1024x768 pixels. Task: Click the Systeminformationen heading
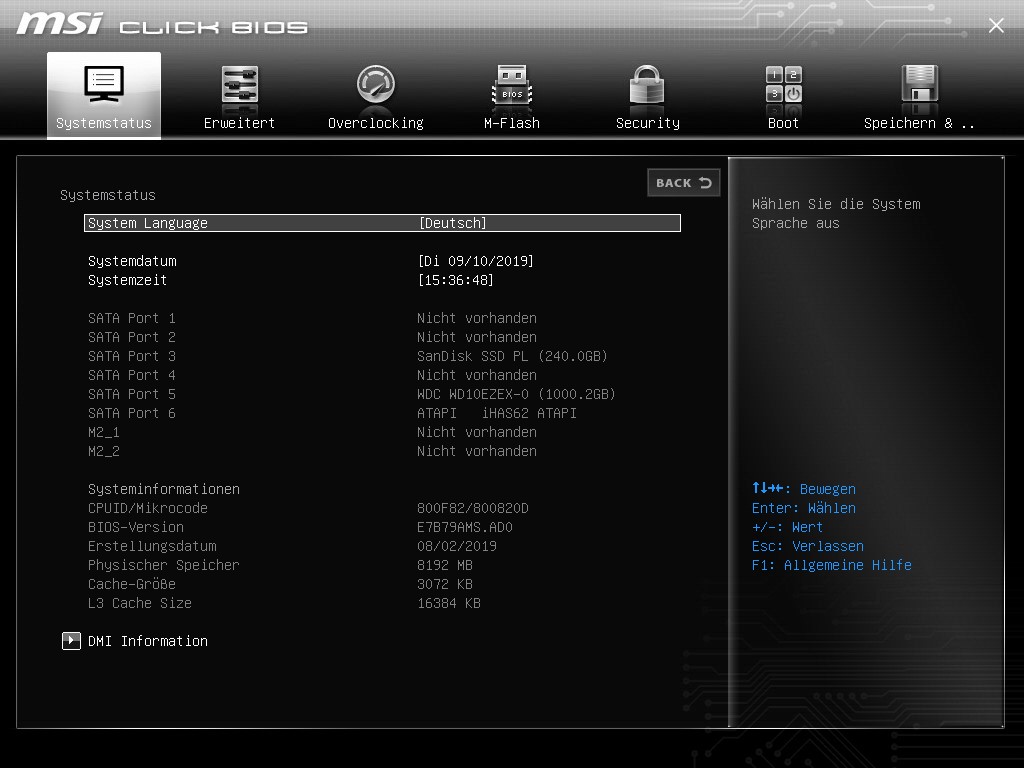pyautogui.click(x=164, y=488)
